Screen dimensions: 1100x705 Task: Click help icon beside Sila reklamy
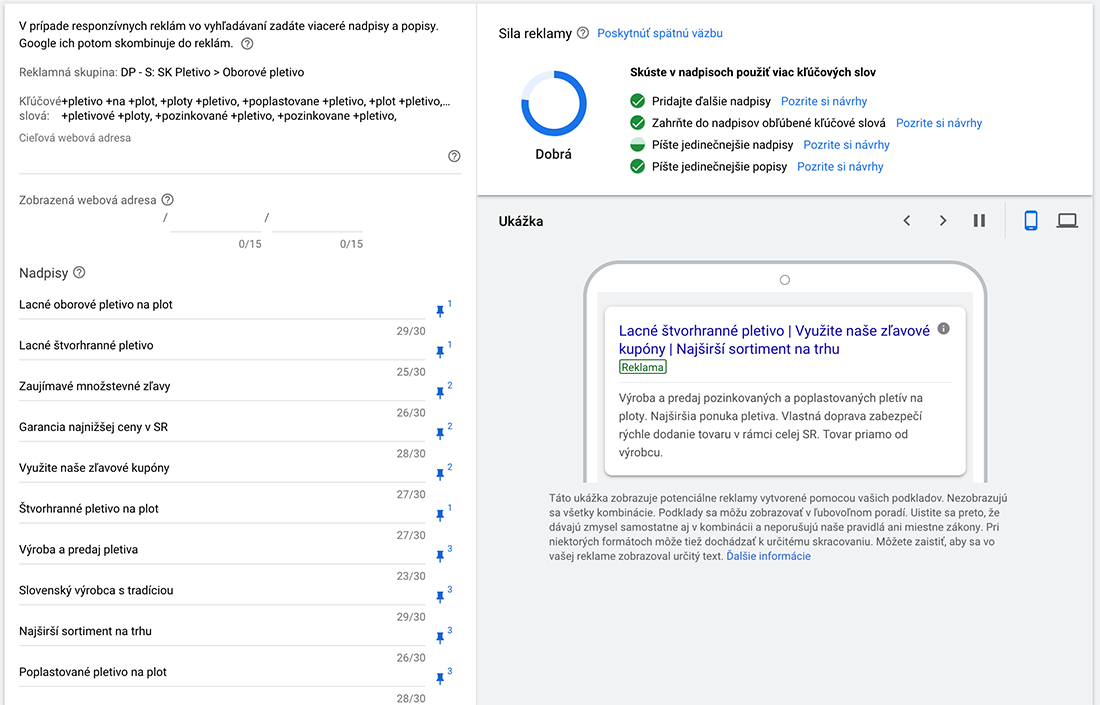point(583,33)
